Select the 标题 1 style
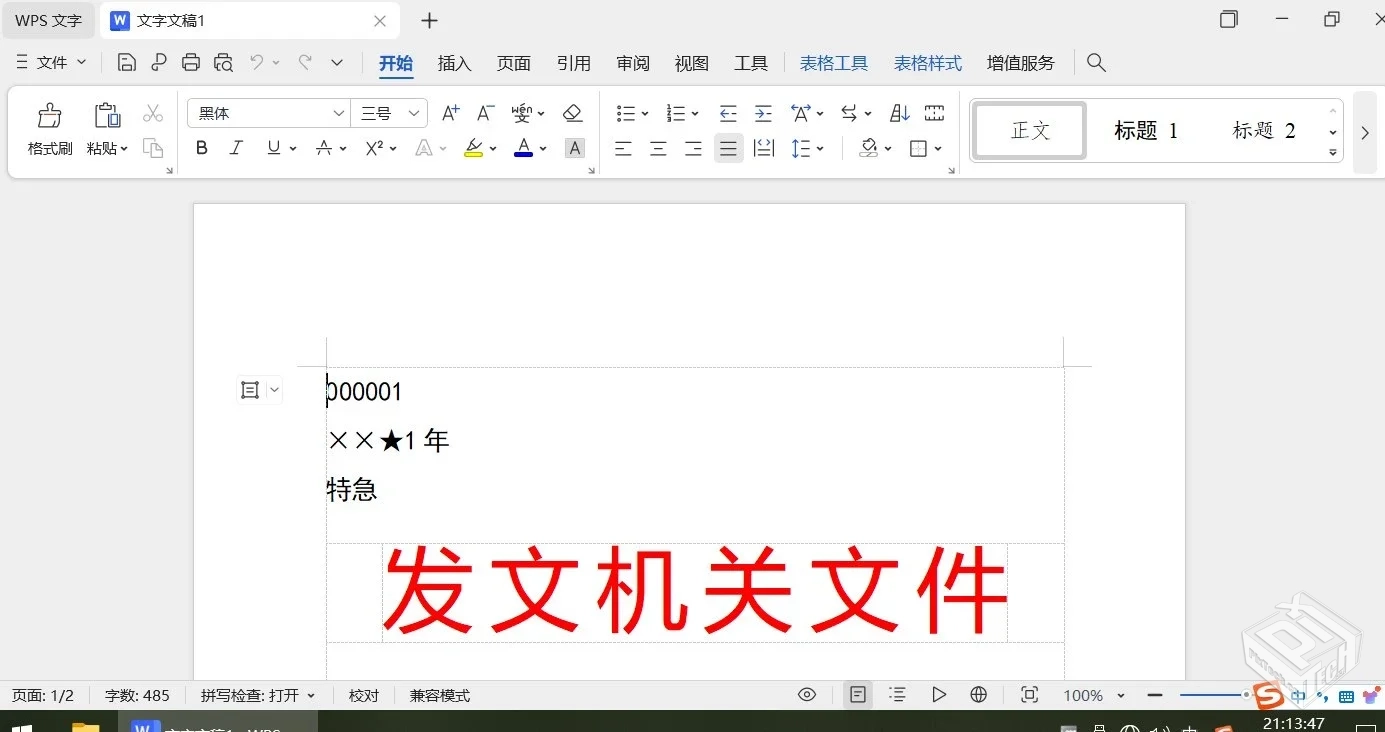Image resolution: width=1385 pixels, height=732 pixels. (x=1145, y=130)
